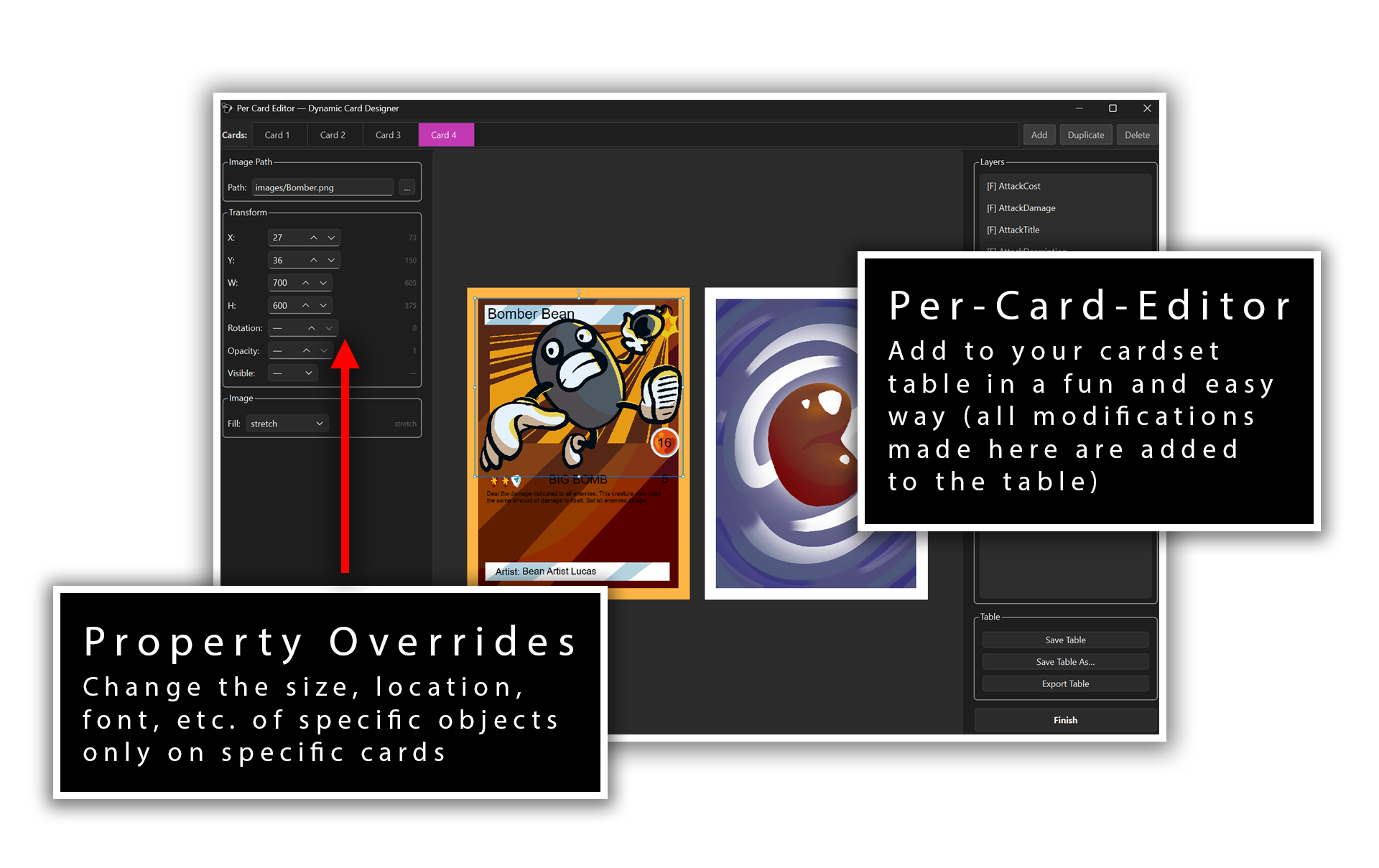Viewport: 1379px width, 868px height.
Task: Click the Finish button
Action: [x=1065, y=720]
